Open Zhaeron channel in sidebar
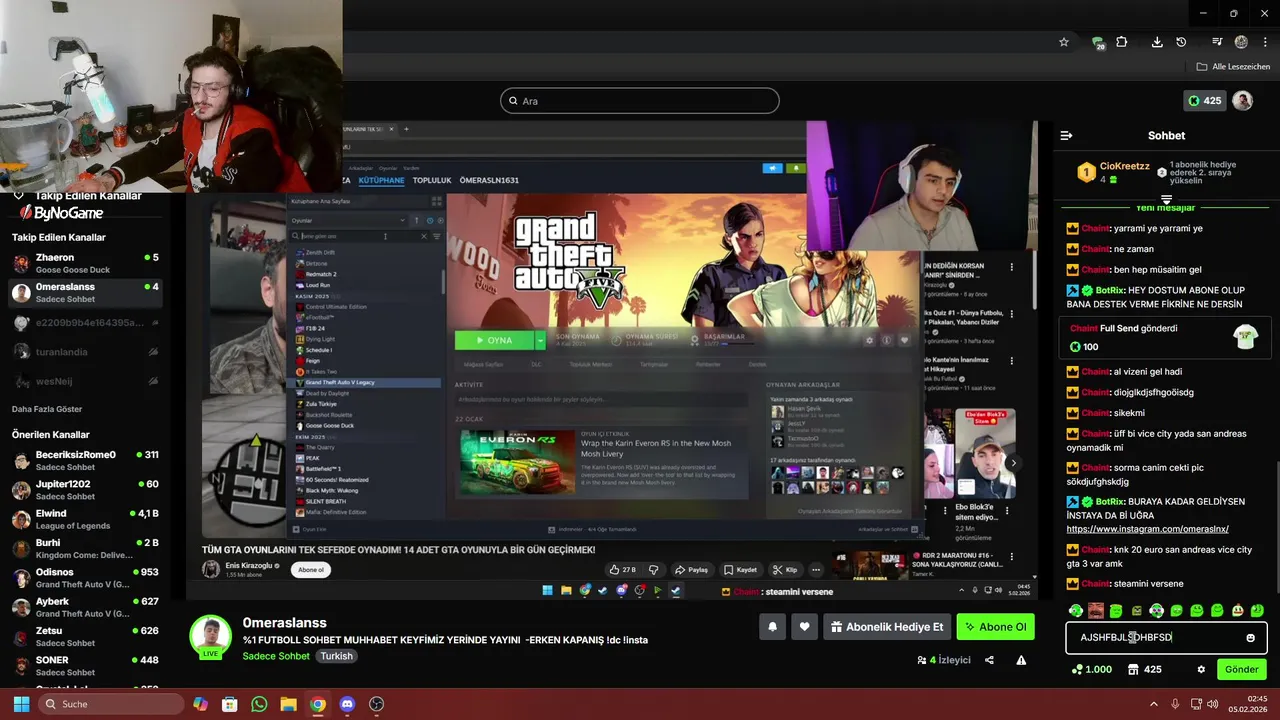The width and height of the screenshot is (1280, 720). pyautogui.click(x=85, y=263)
